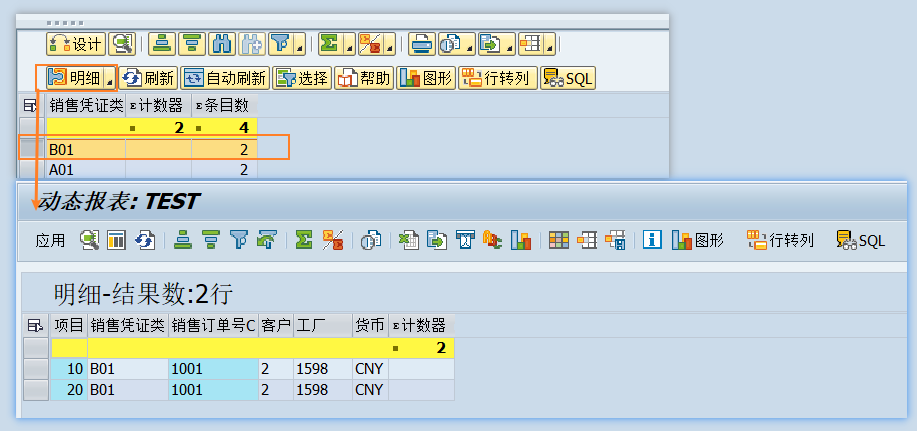The height and width of the screenshot is (431, 917).
Task: Click the 计数器 header in summary table
Action: (x=158, y=105)
